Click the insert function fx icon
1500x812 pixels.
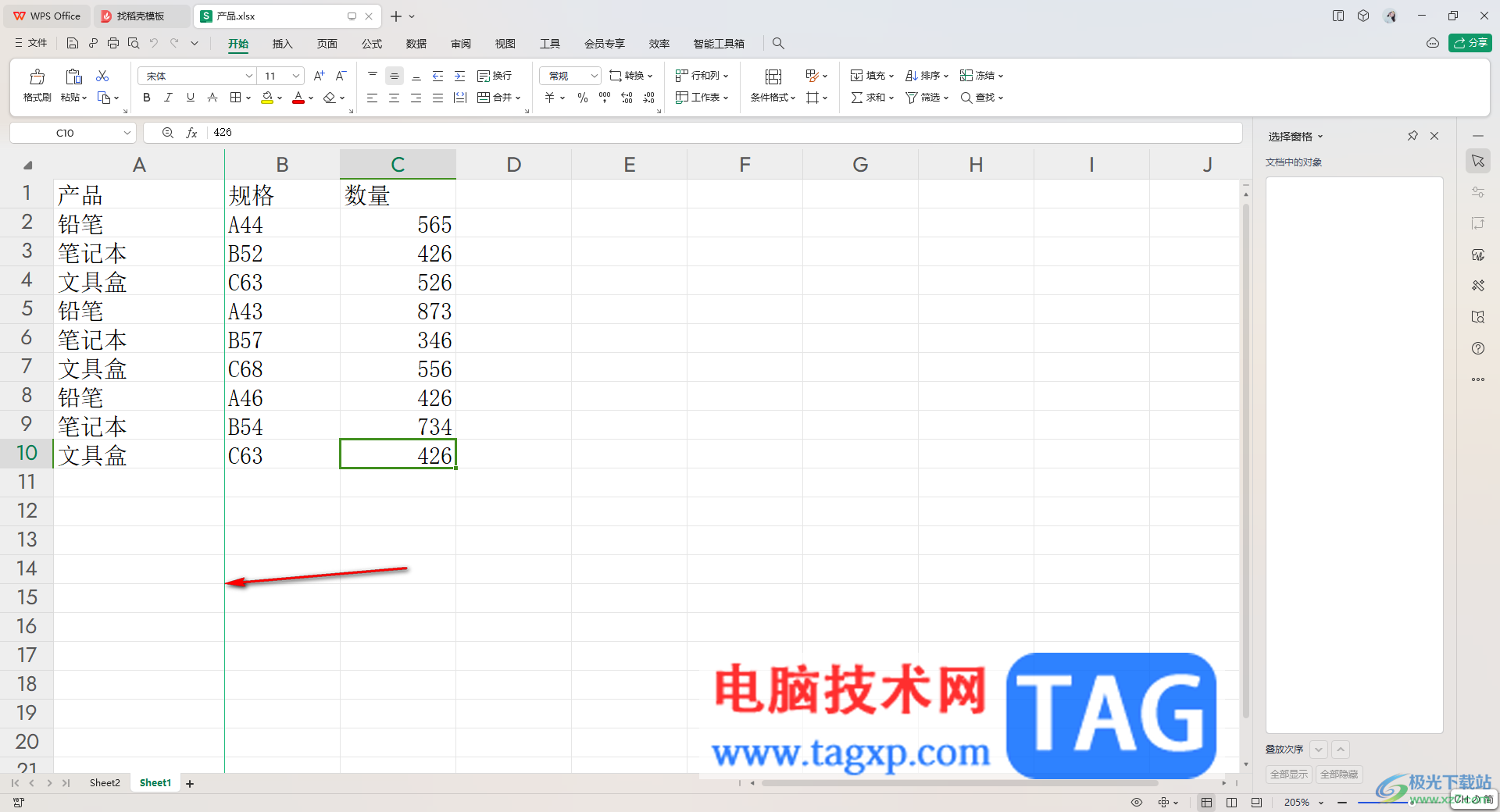coord(191,133)
